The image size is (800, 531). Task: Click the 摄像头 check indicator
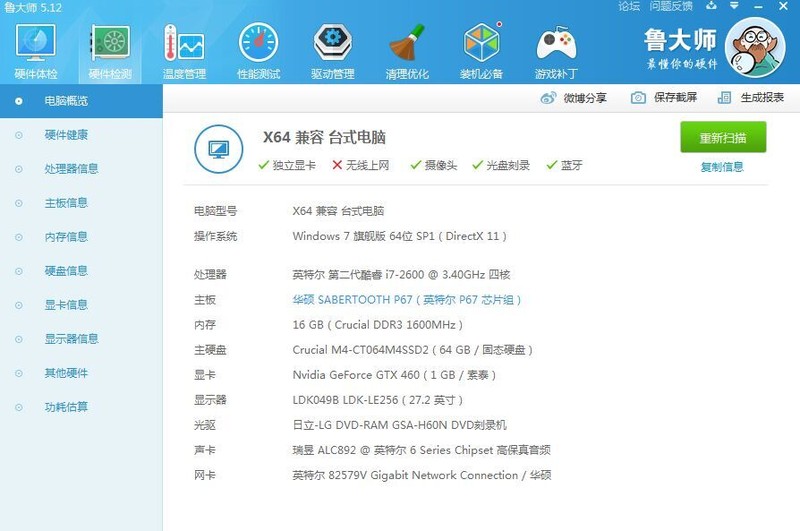(x=434, y=165)
